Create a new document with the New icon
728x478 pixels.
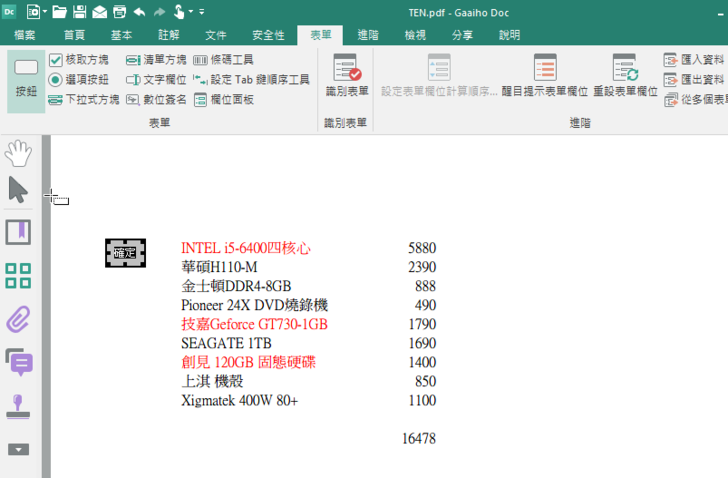[x=32, y=12]
